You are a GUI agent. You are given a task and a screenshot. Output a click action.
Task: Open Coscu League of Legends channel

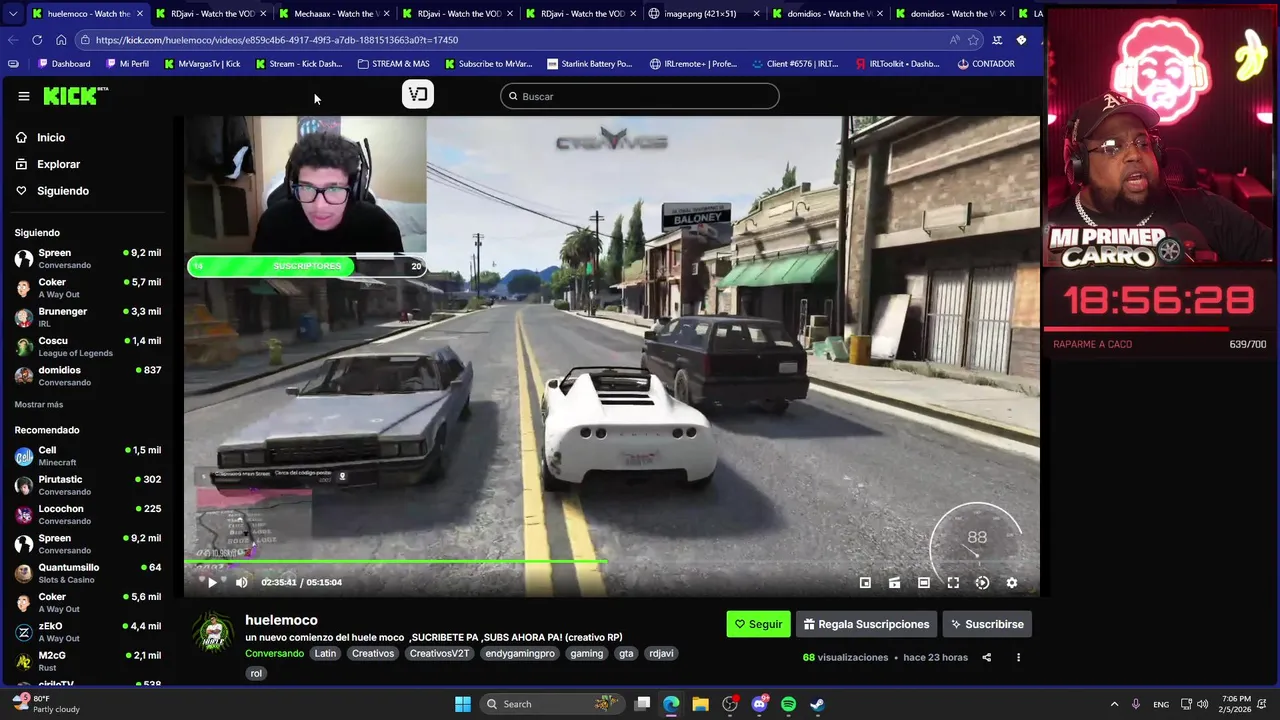(88, 346)
